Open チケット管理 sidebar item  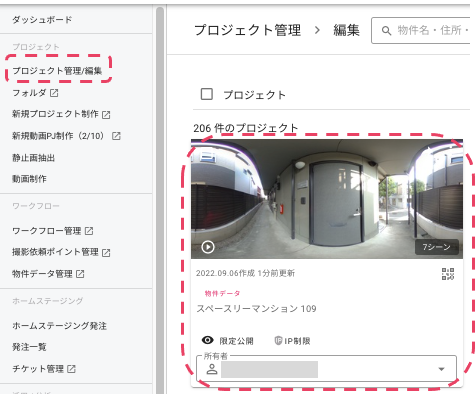click(38, 369)
